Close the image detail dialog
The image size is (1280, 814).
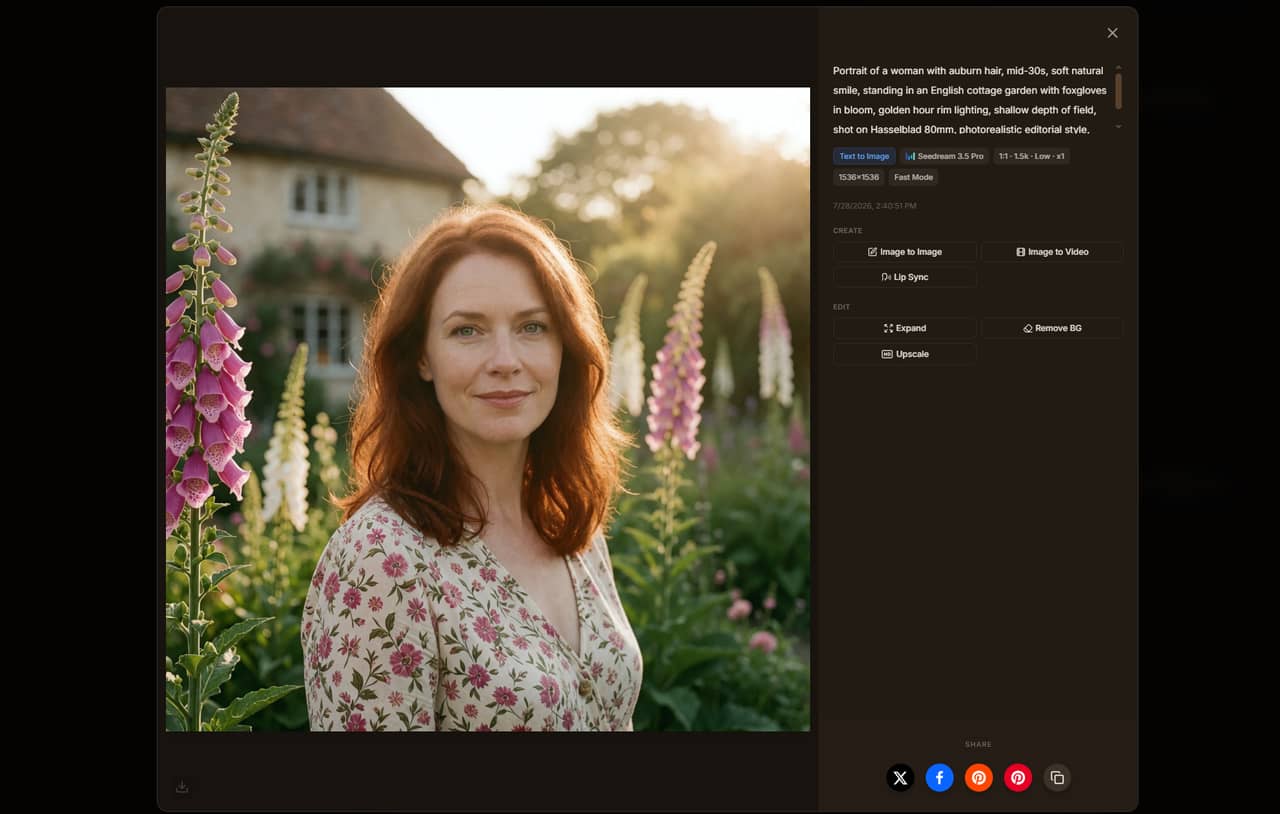(1112, 33)
